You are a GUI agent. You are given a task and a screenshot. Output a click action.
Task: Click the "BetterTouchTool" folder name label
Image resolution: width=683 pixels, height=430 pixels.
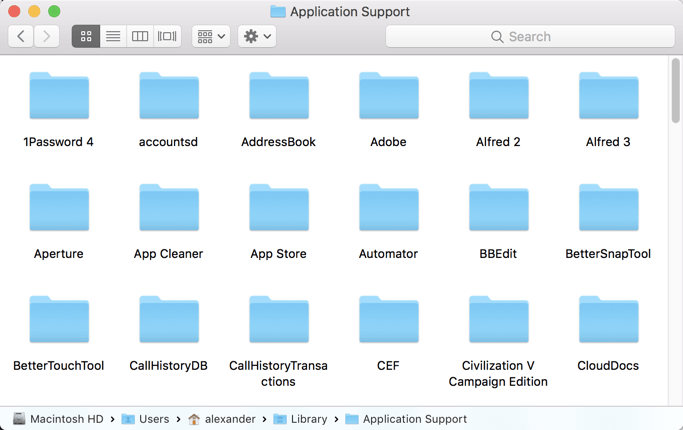coord(58,366)
